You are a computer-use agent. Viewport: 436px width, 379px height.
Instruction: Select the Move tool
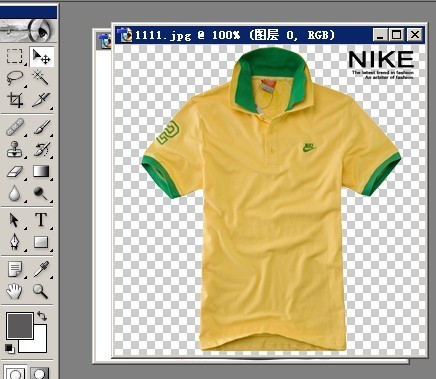tap(42, 57)
